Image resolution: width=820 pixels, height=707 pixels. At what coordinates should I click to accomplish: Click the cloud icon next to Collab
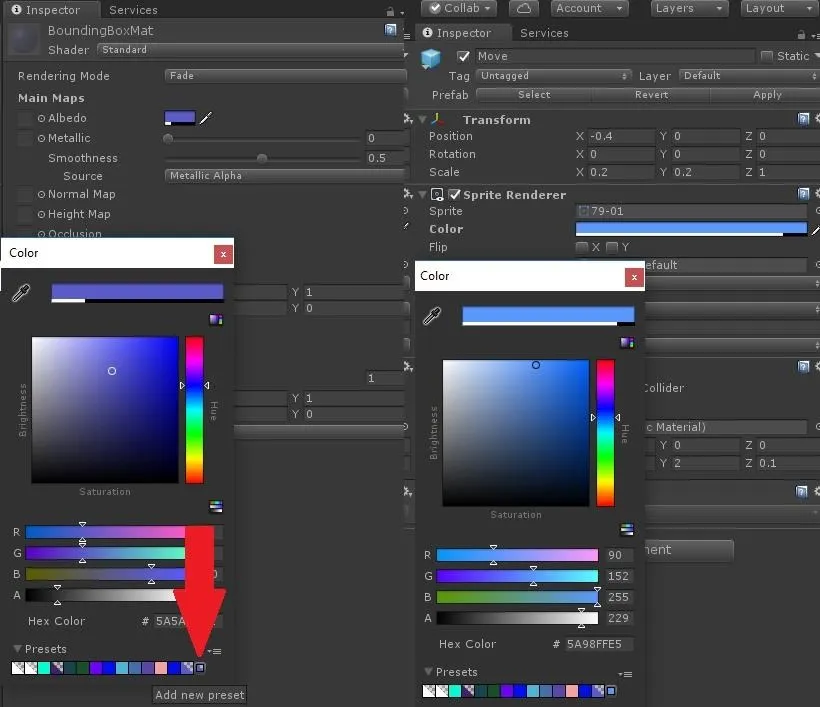coord(523,8)
